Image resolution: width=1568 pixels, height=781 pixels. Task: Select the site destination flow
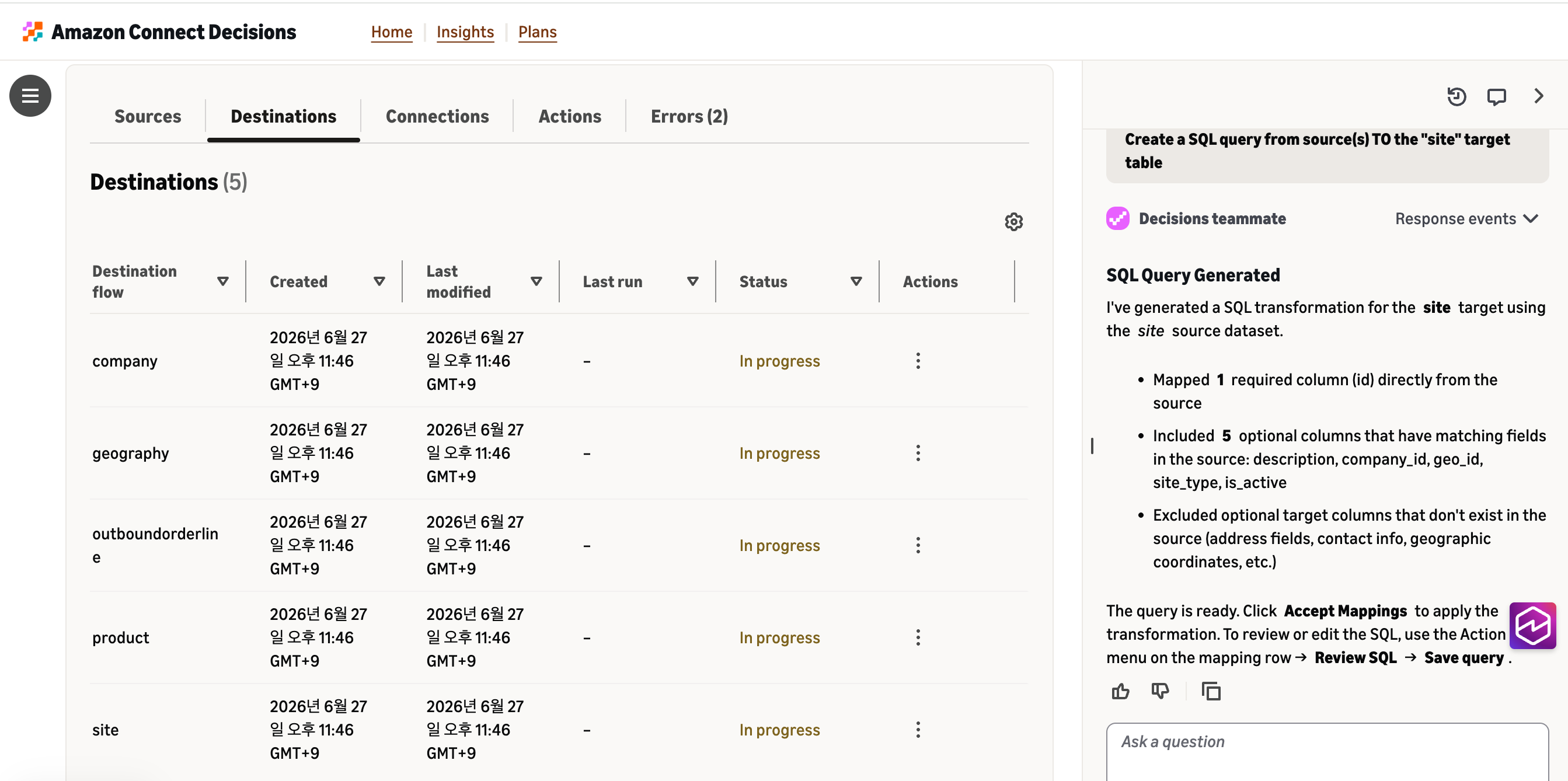click(105, 730)
